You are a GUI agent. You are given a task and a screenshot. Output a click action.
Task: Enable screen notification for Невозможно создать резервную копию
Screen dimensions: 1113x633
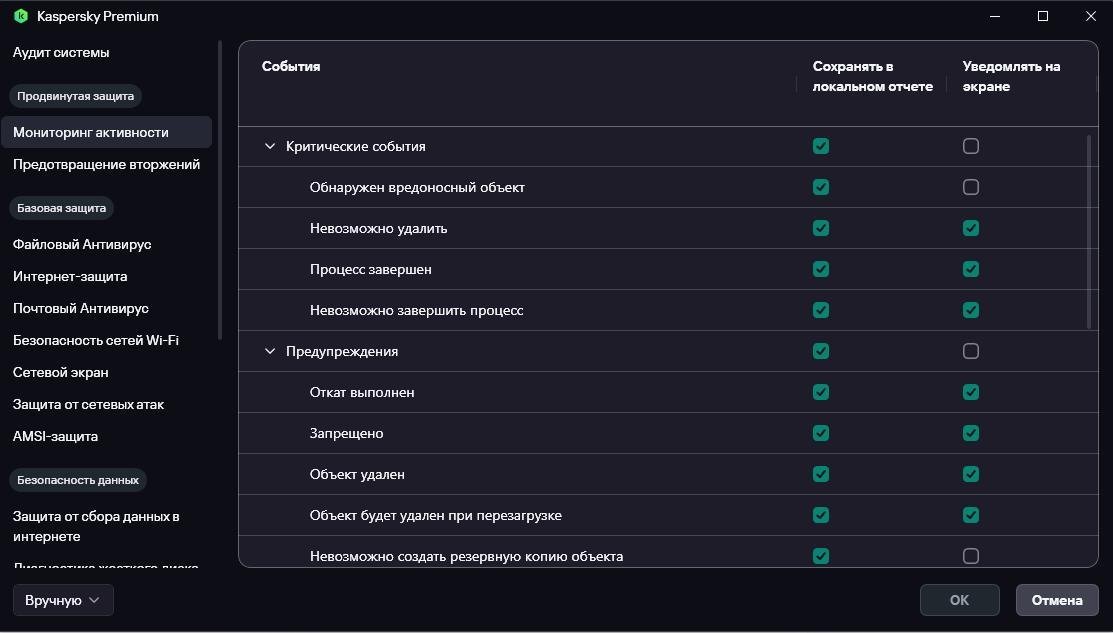click(x=970, y=556)
